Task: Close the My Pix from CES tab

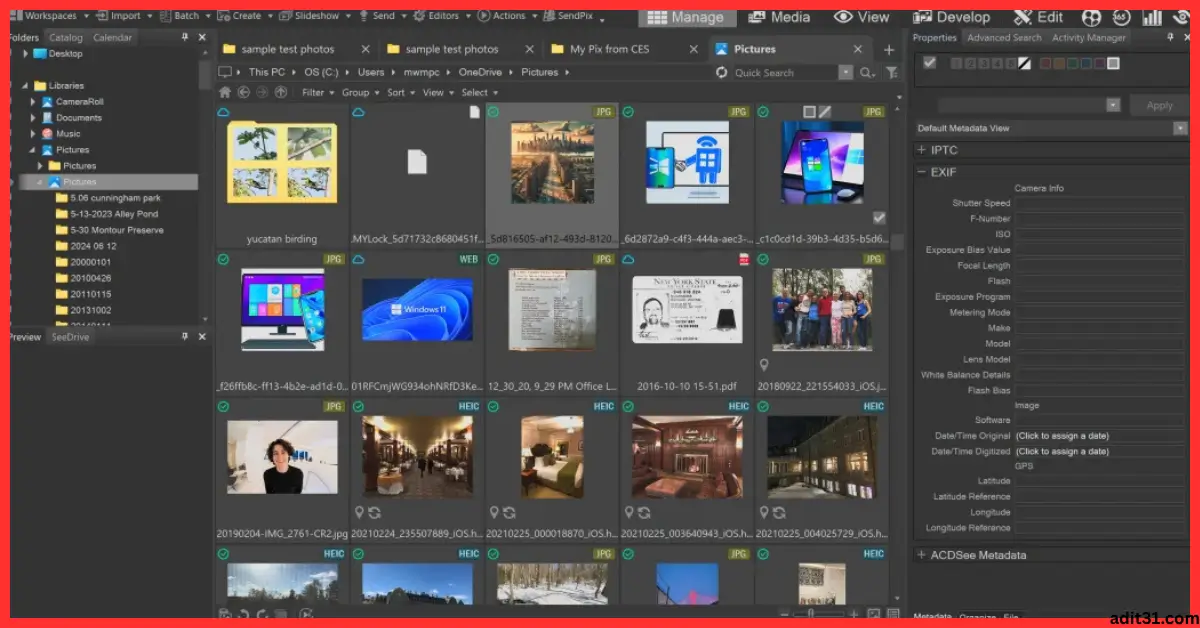Action: pyautogui.click(x=693, y=49)
